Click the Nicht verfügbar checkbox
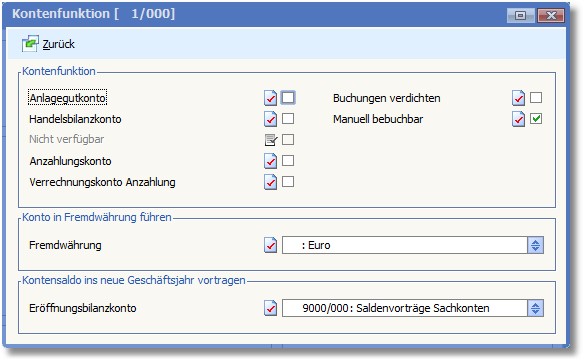This screenshot has height=362, width=584. [x=288, y=140]
